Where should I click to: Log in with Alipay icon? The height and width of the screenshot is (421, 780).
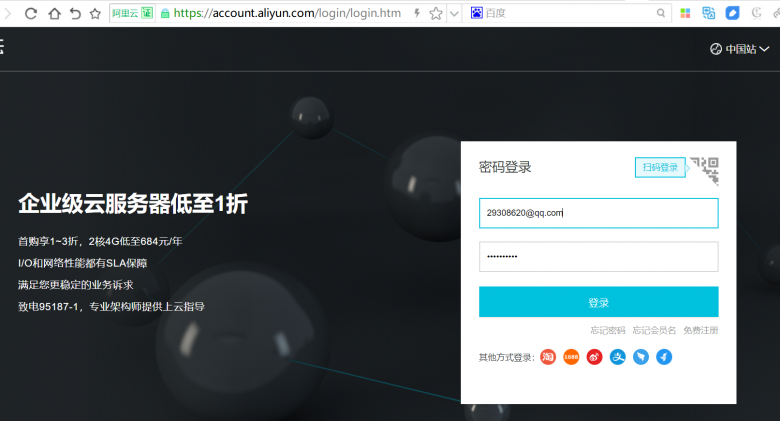click(x=617, y=357)
